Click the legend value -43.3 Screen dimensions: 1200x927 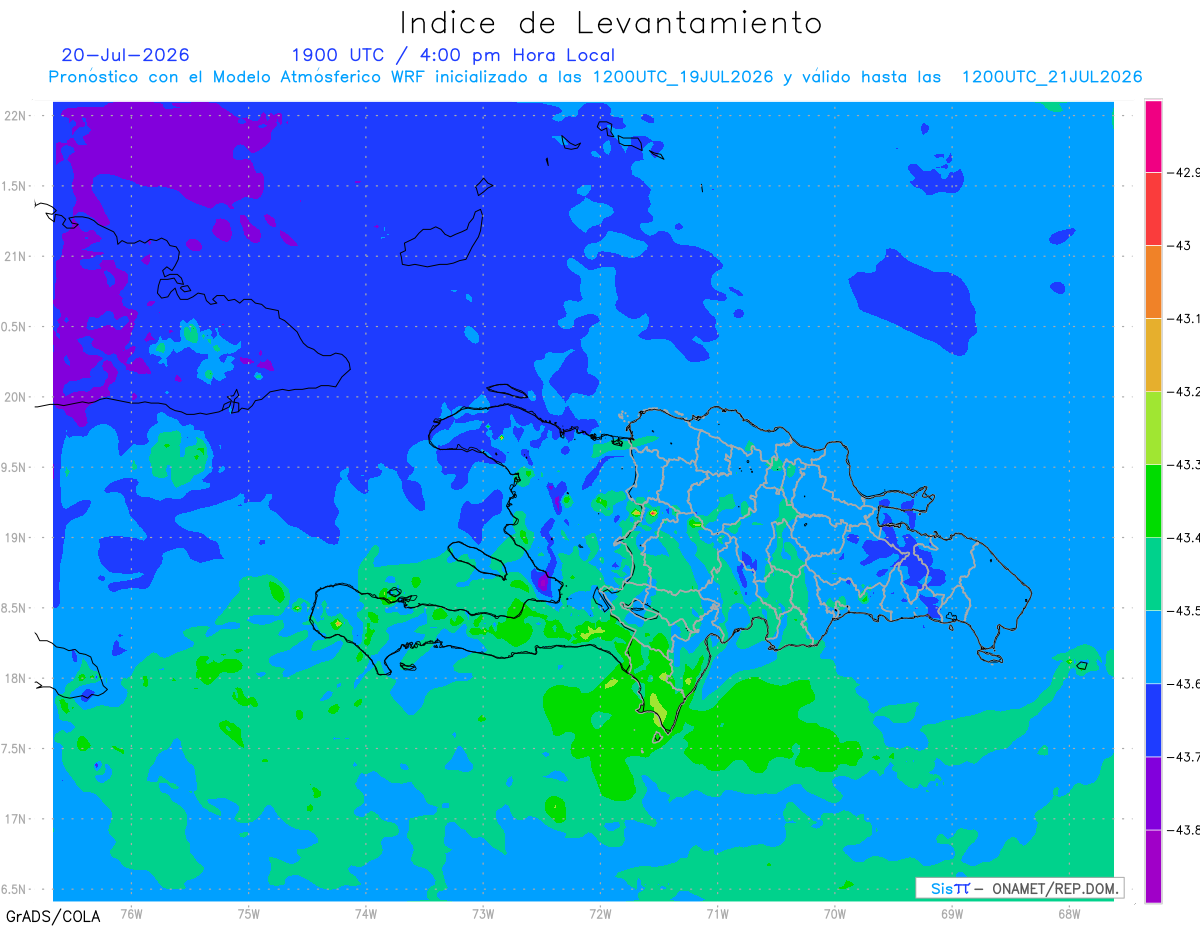(x=1183, y=464)
